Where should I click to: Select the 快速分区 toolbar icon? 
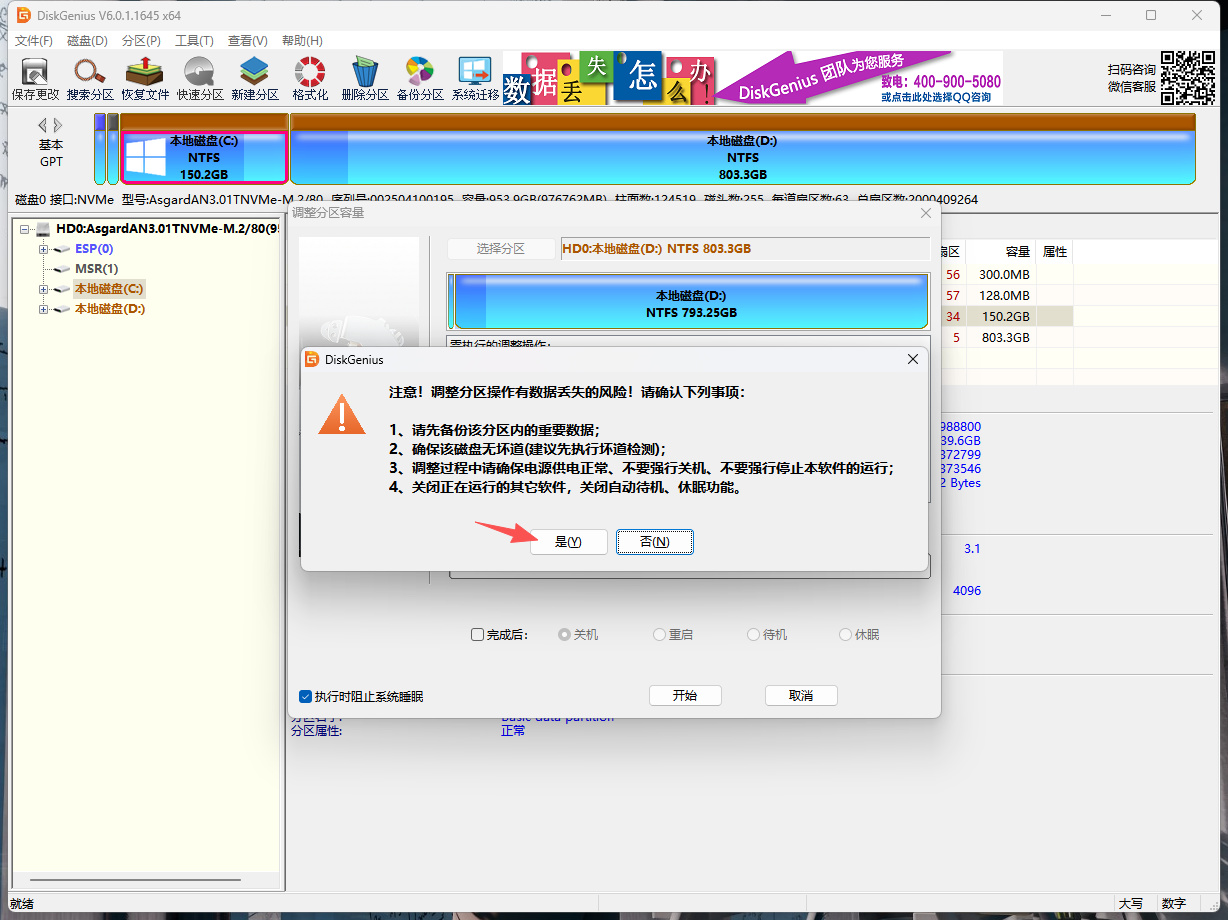pos(200,78)
